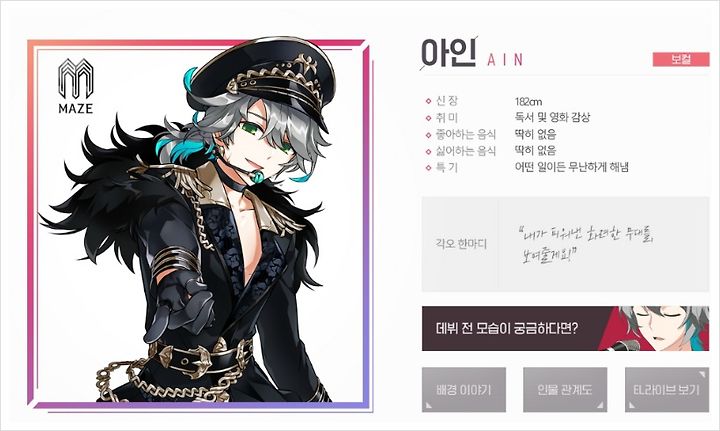This screenshot has width=720, height=431.
Task: Click the diamond bullet beside 좋아하는 음식
Action: 428,135
